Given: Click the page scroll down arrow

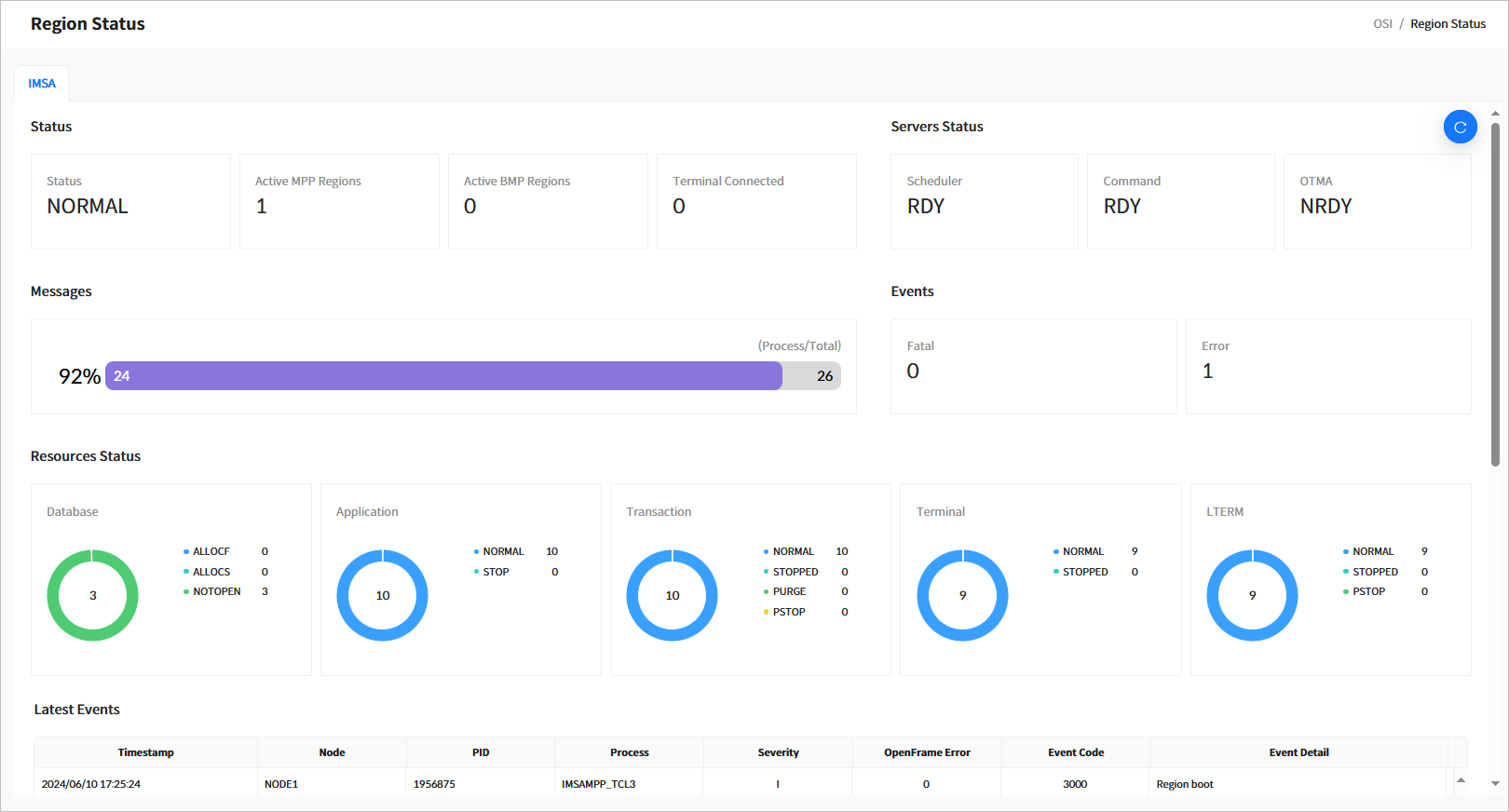Looking at the screenshot, I should click(1495, 784).
